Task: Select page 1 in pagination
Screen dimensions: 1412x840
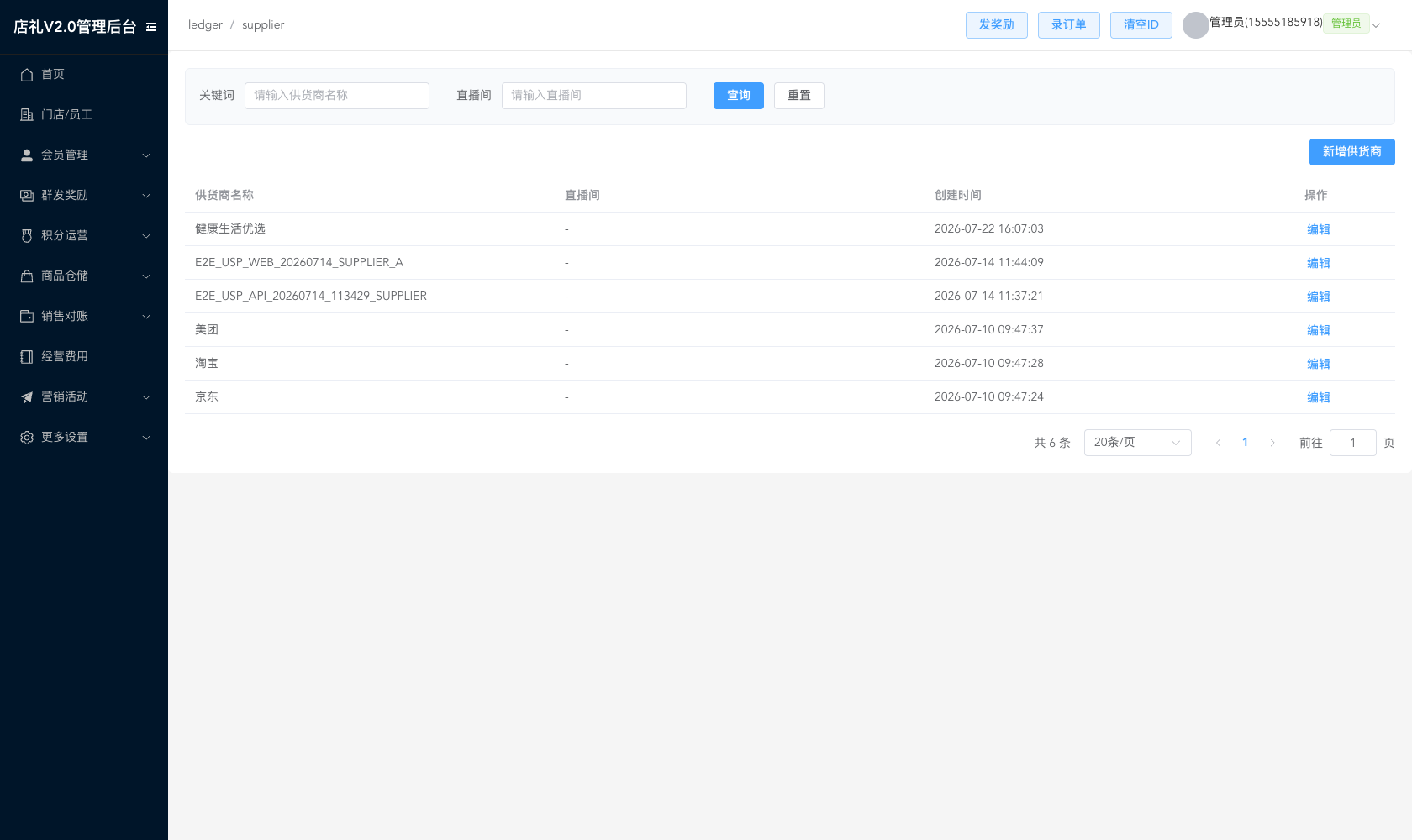Action: coord(1245,443)
